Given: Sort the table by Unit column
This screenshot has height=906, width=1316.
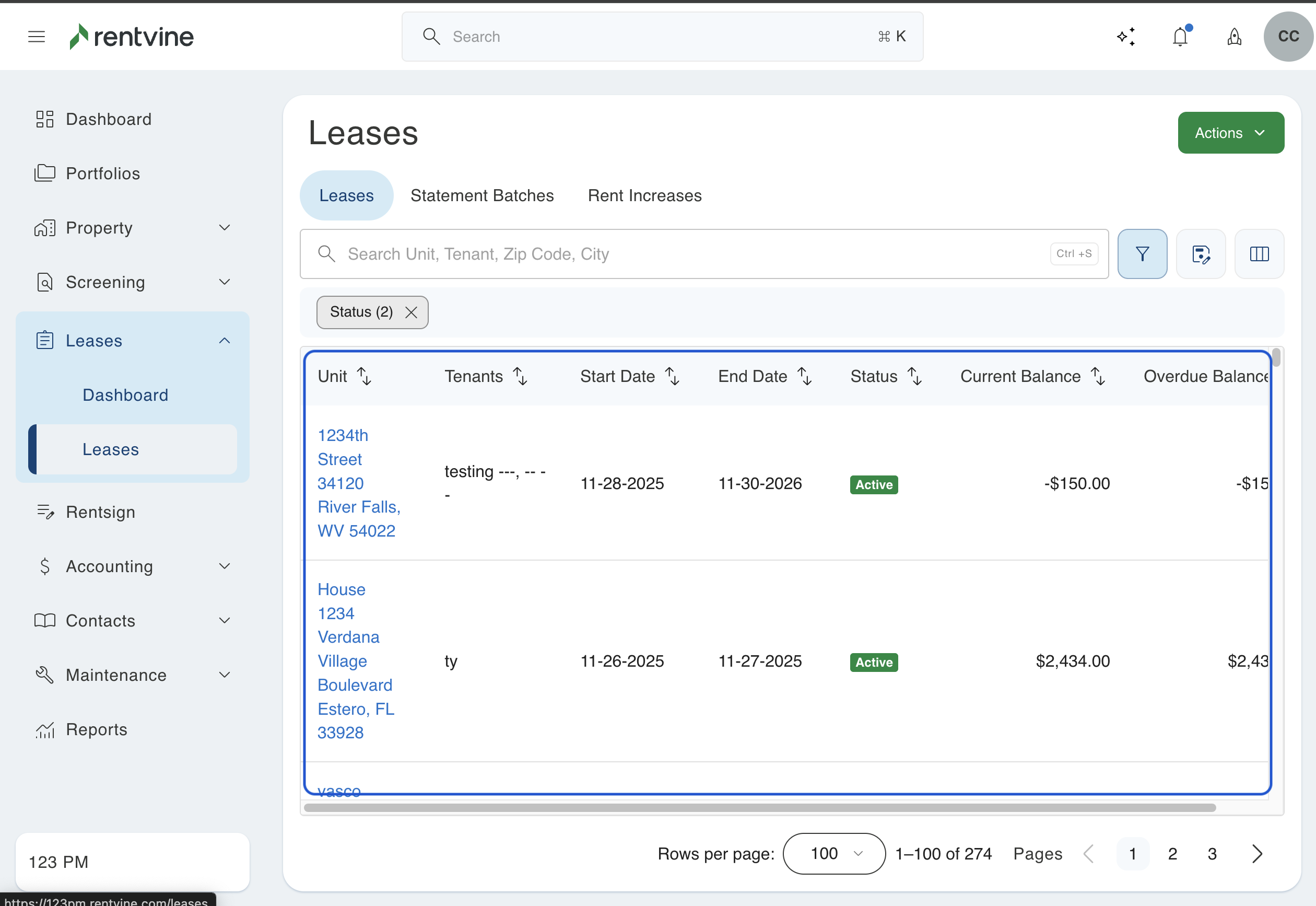Looking at the screenshot, I should (x=363, y=376).
